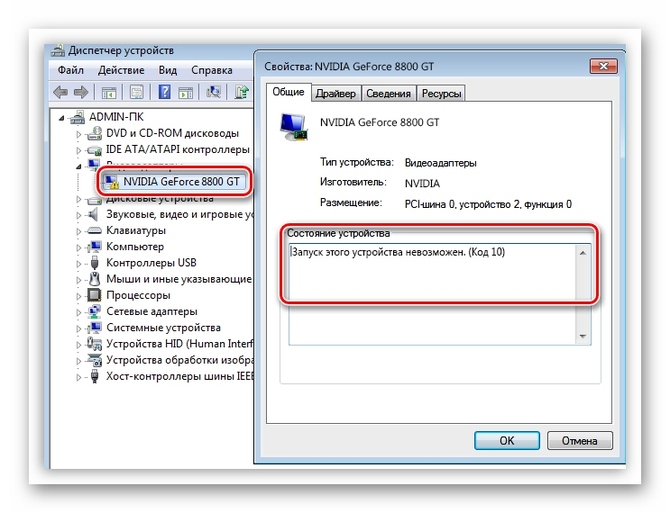Viewport: 670px width, 513px height.
Task: Select the Общие tab
Action: coord(288,92)
